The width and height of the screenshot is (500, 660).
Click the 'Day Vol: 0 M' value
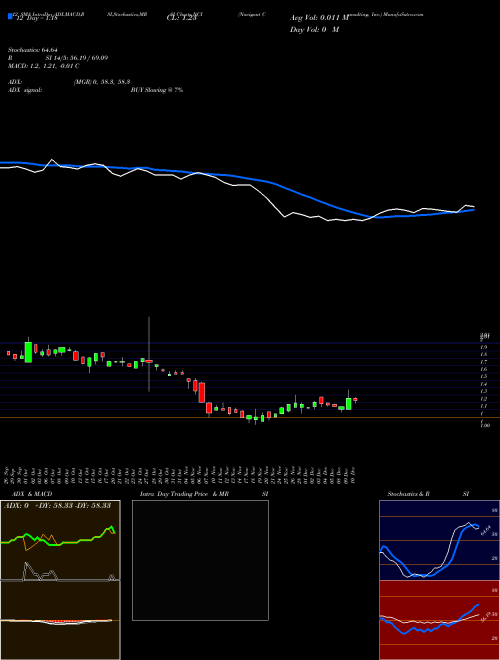coord(314,29)
